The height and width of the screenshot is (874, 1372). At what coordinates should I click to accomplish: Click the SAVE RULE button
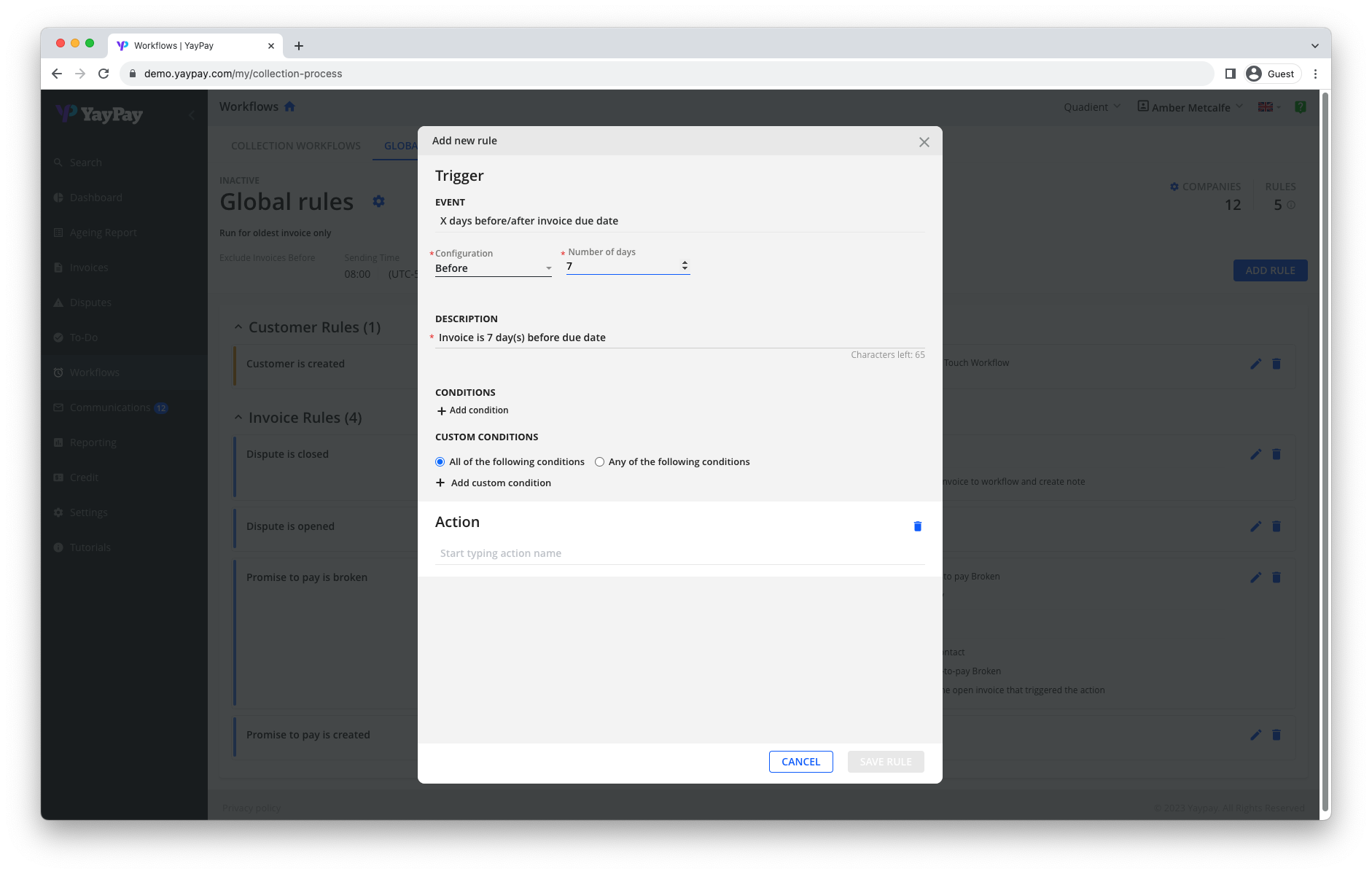[885, 761]
